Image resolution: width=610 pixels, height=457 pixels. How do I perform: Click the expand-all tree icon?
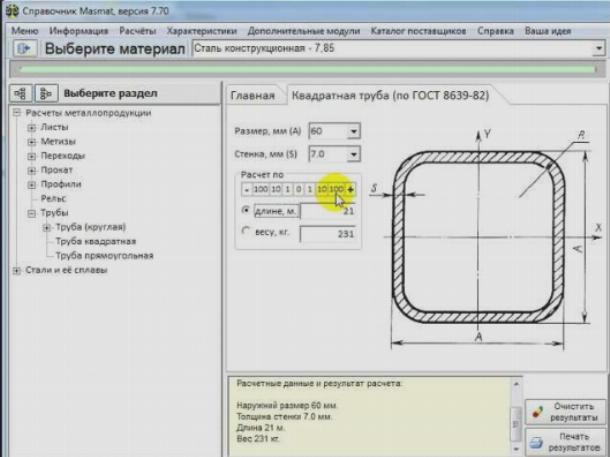[21, 93]
